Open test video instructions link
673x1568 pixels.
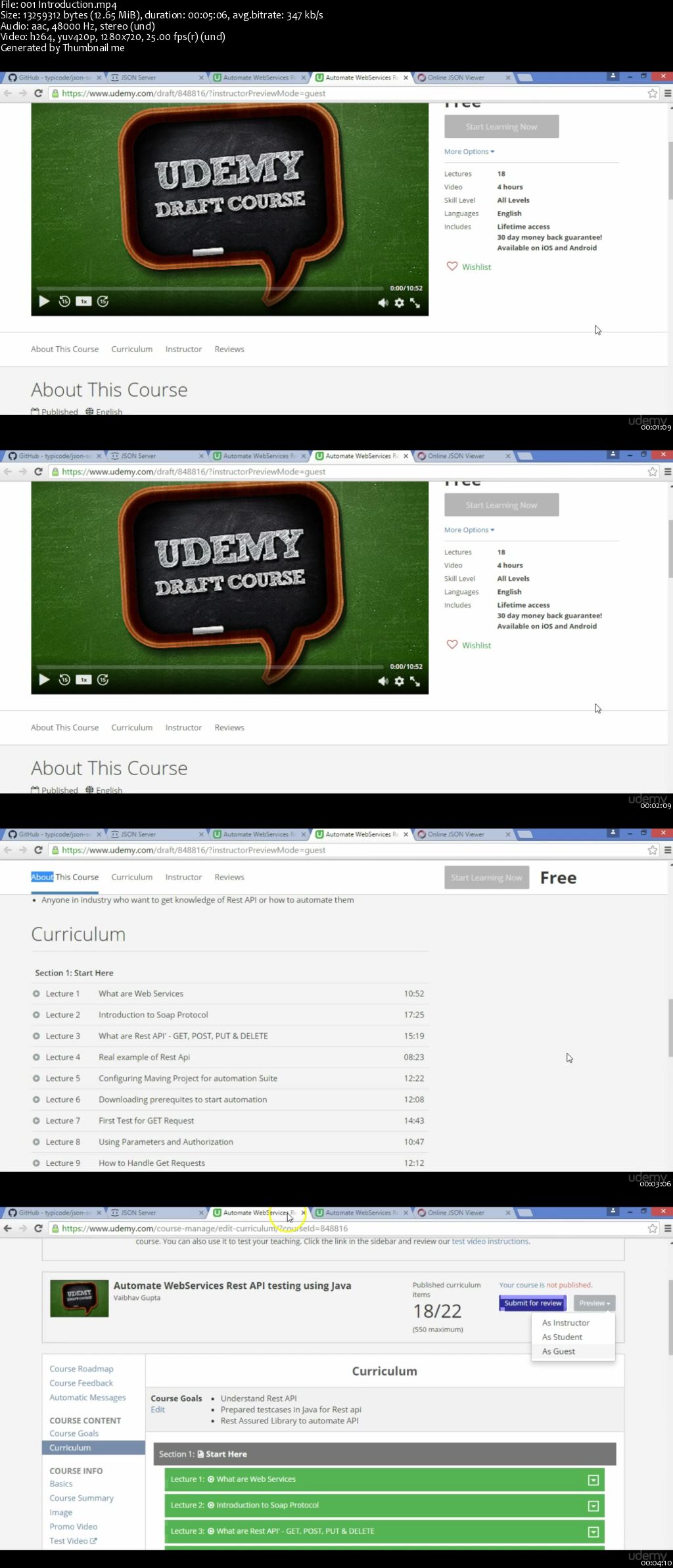[490, 1241]
